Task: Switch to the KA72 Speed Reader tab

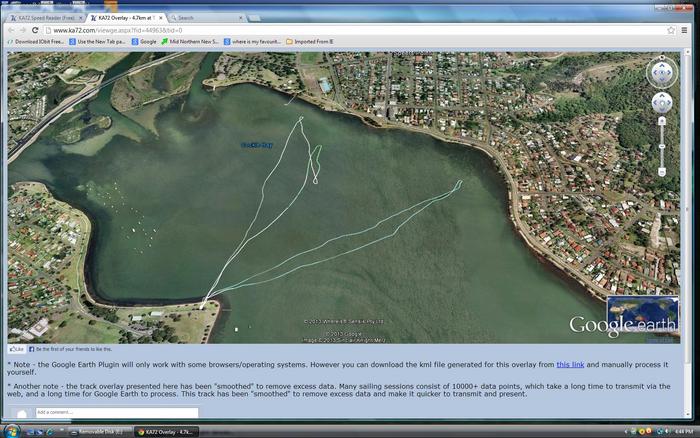Action: 45,17
